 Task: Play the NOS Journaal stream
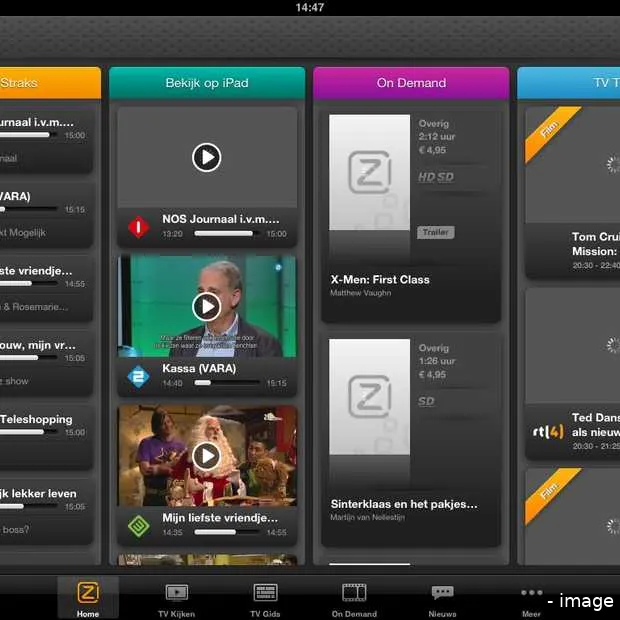click(x=206, y=157)
